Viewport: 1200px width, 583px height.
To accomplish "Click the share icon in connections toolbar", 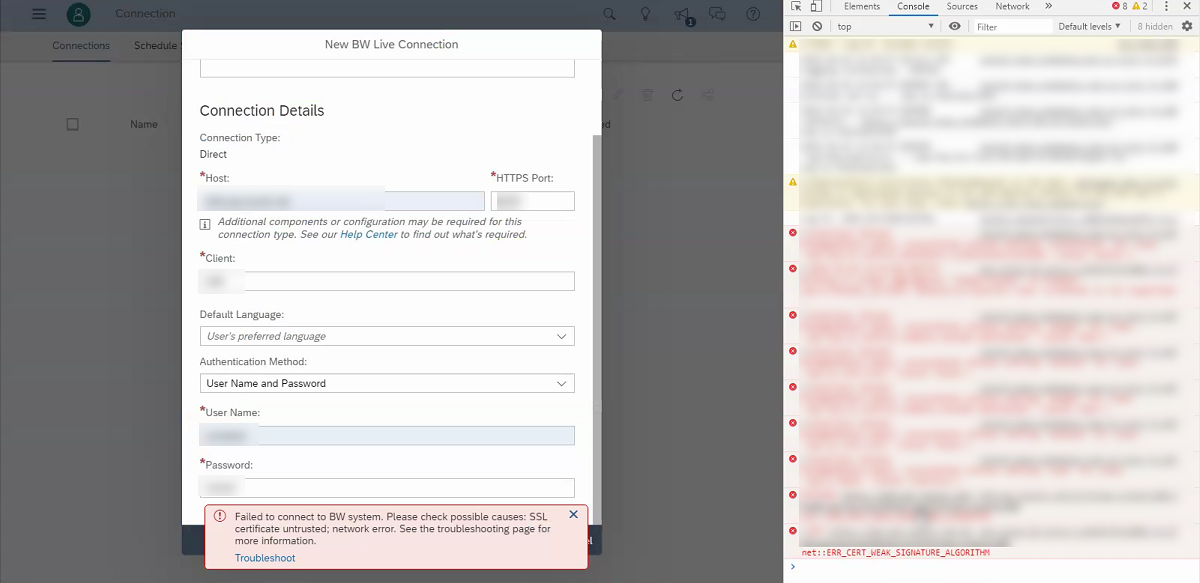I will [709, 95].
